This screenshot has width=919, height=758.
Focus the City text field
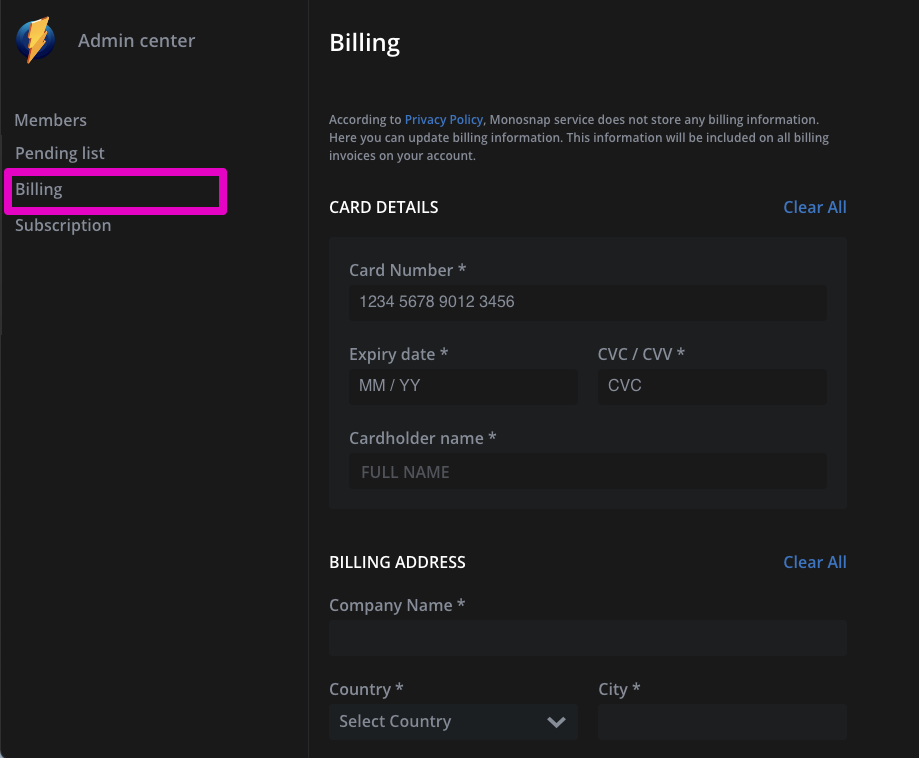(721, 722)
